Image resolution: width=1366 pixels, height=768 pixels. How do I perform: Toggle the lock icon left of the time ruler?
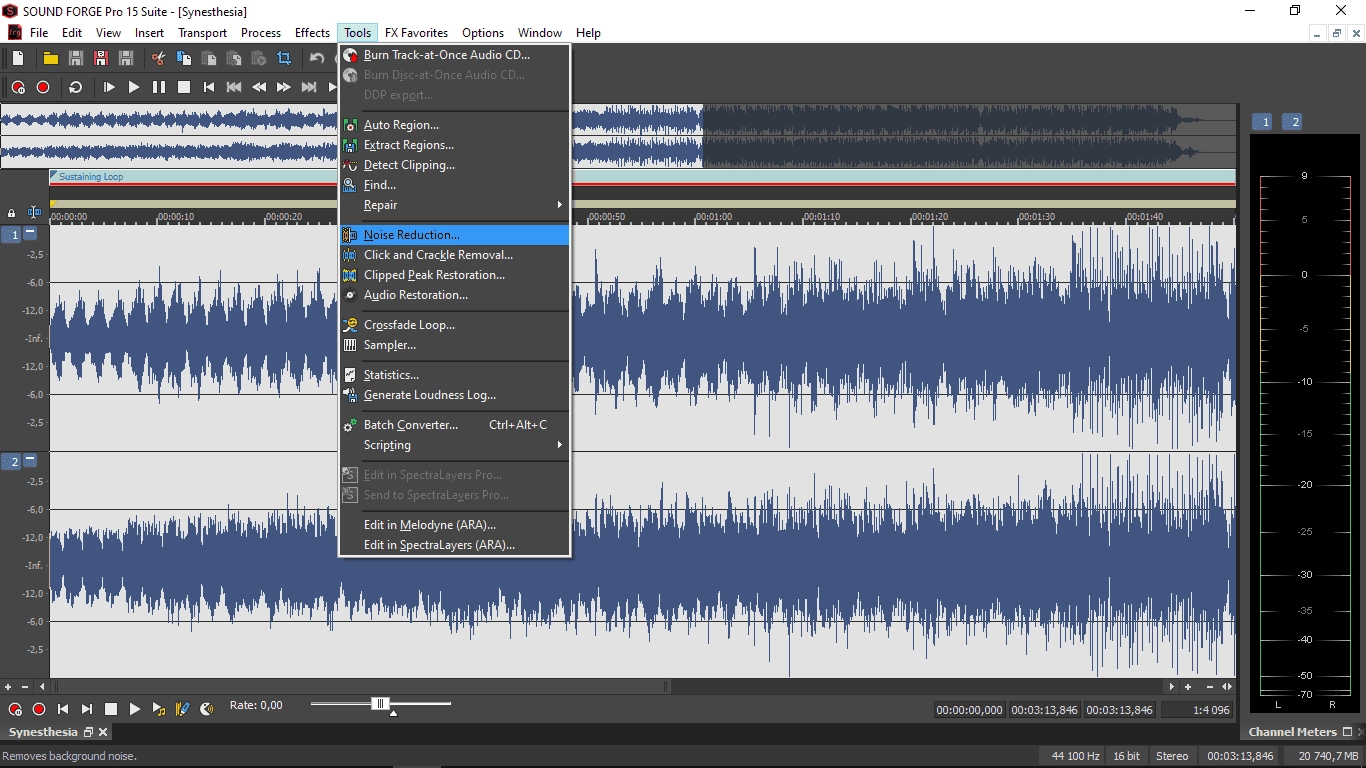pos(12,213)
